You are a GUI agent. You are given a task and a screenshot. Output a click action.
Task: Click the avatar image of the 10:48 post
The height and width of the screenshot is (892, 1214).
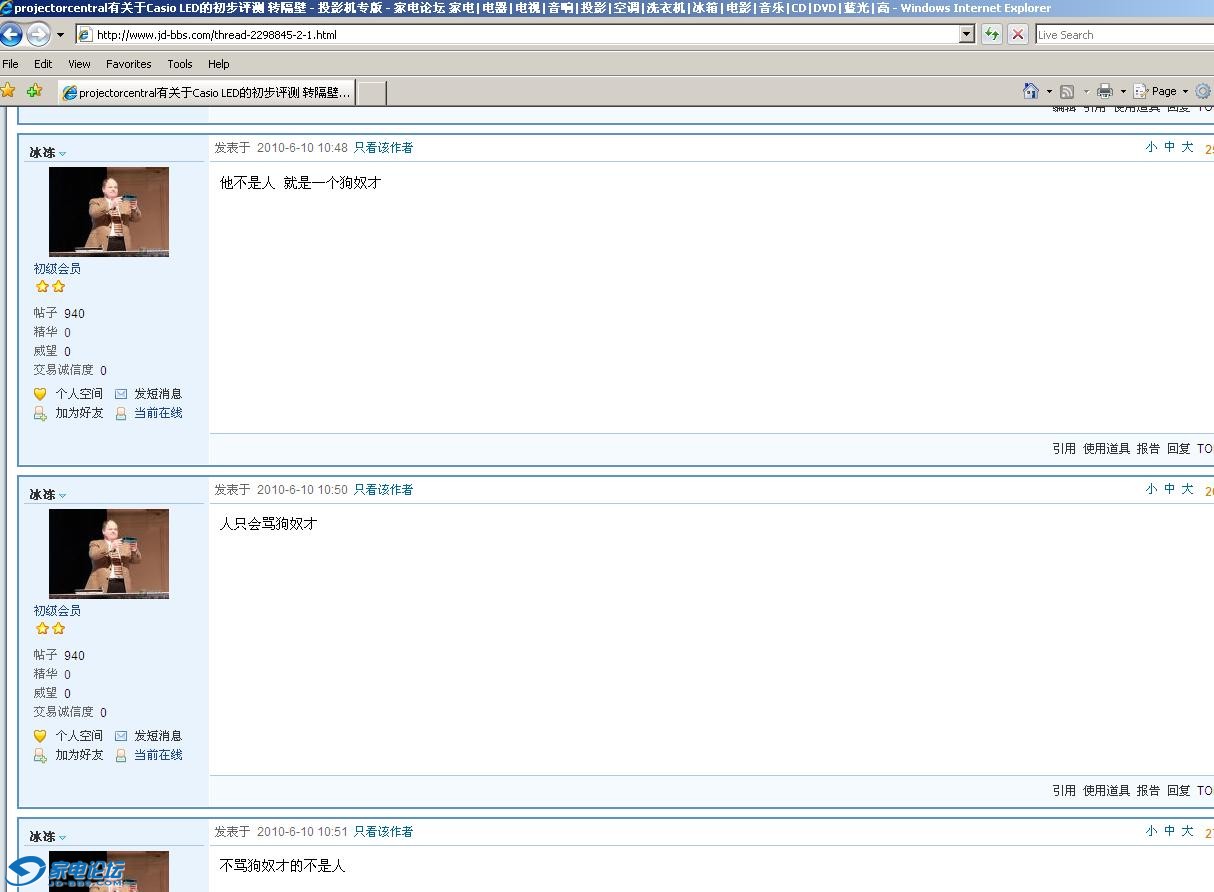[109, 212]
